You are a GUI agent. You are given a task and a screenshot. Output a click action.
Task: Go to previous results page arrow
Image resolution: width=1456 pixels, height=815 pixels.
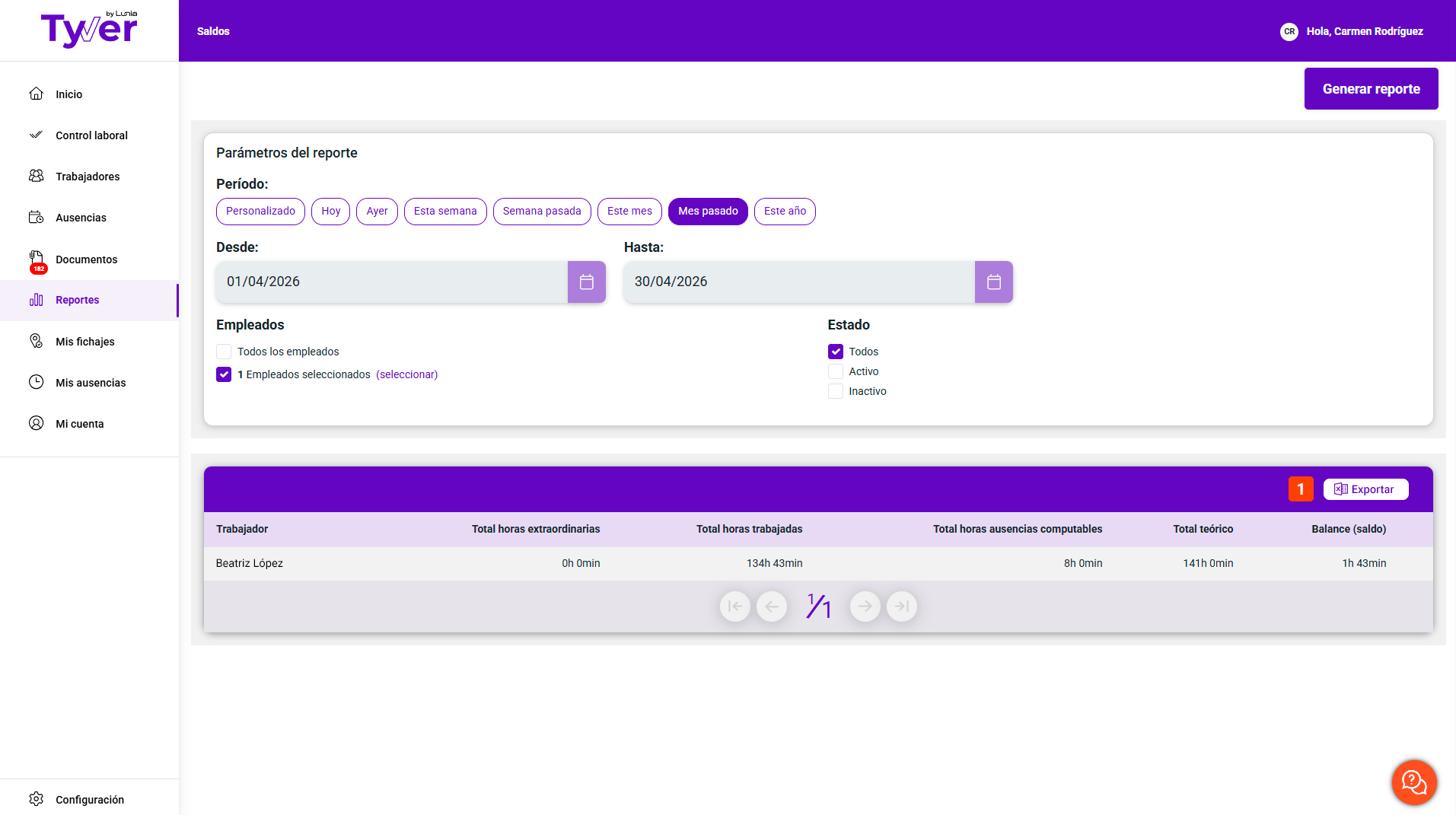772,606
